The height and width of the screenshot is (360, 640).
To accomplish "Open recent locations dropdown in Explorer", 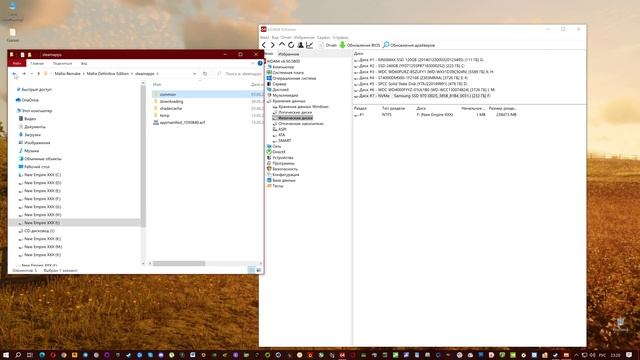I will tap(31, 74).
